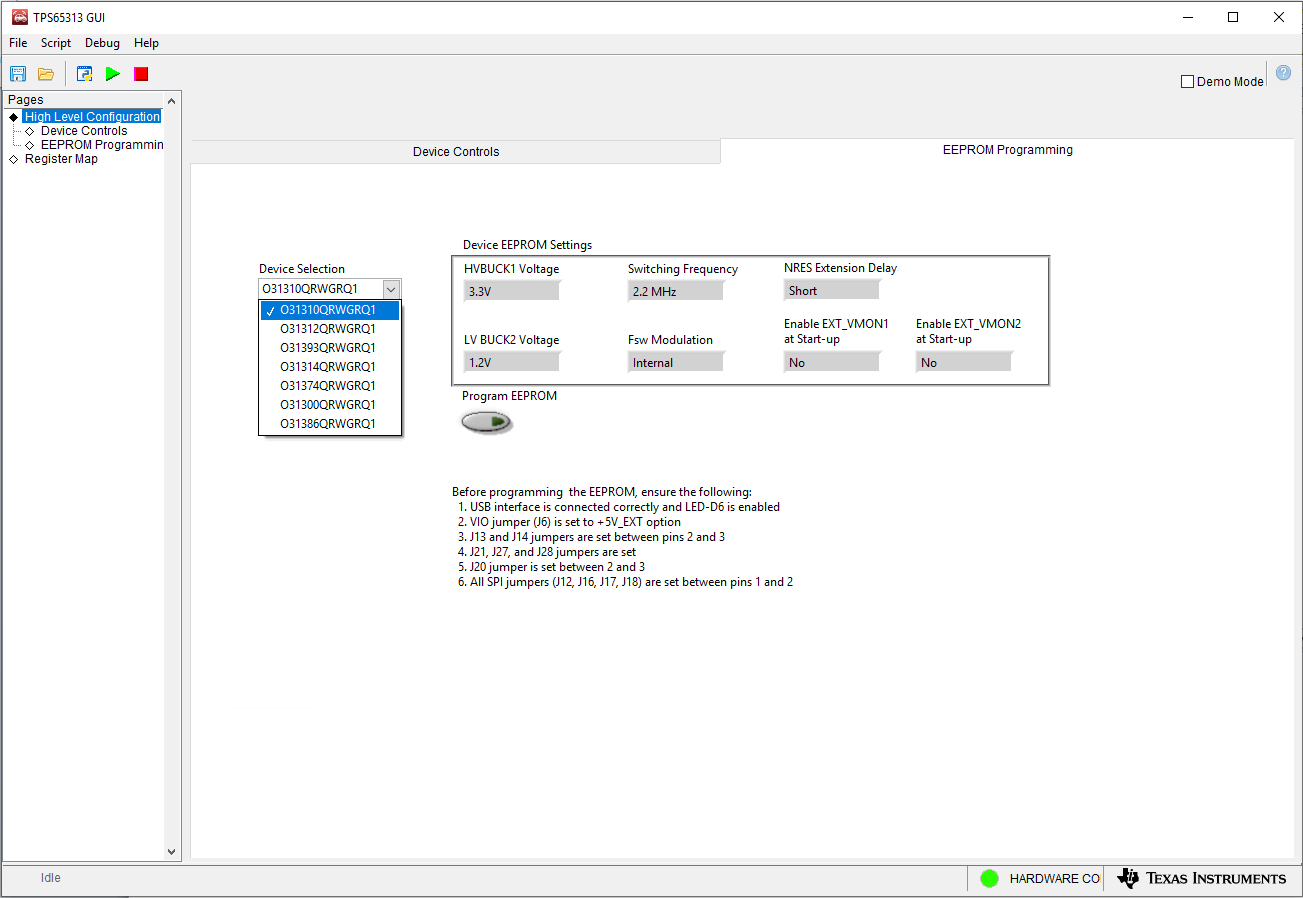Select O31300QRWGRQ1 in the device list

click(330, 405)
